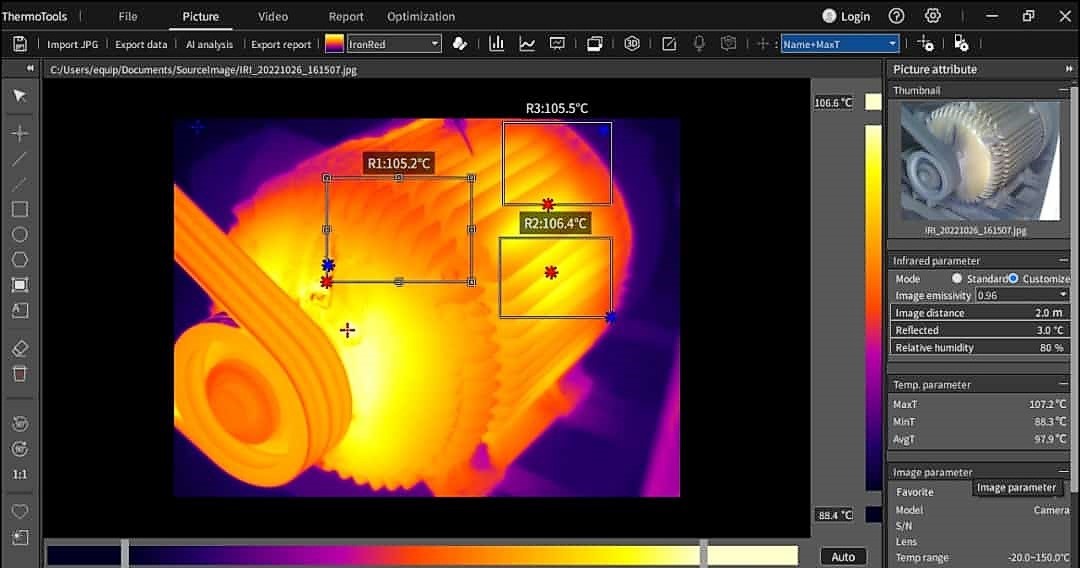Click the Reflected 3.0 °C field
Screen dimensions: 1080x568
979,330
